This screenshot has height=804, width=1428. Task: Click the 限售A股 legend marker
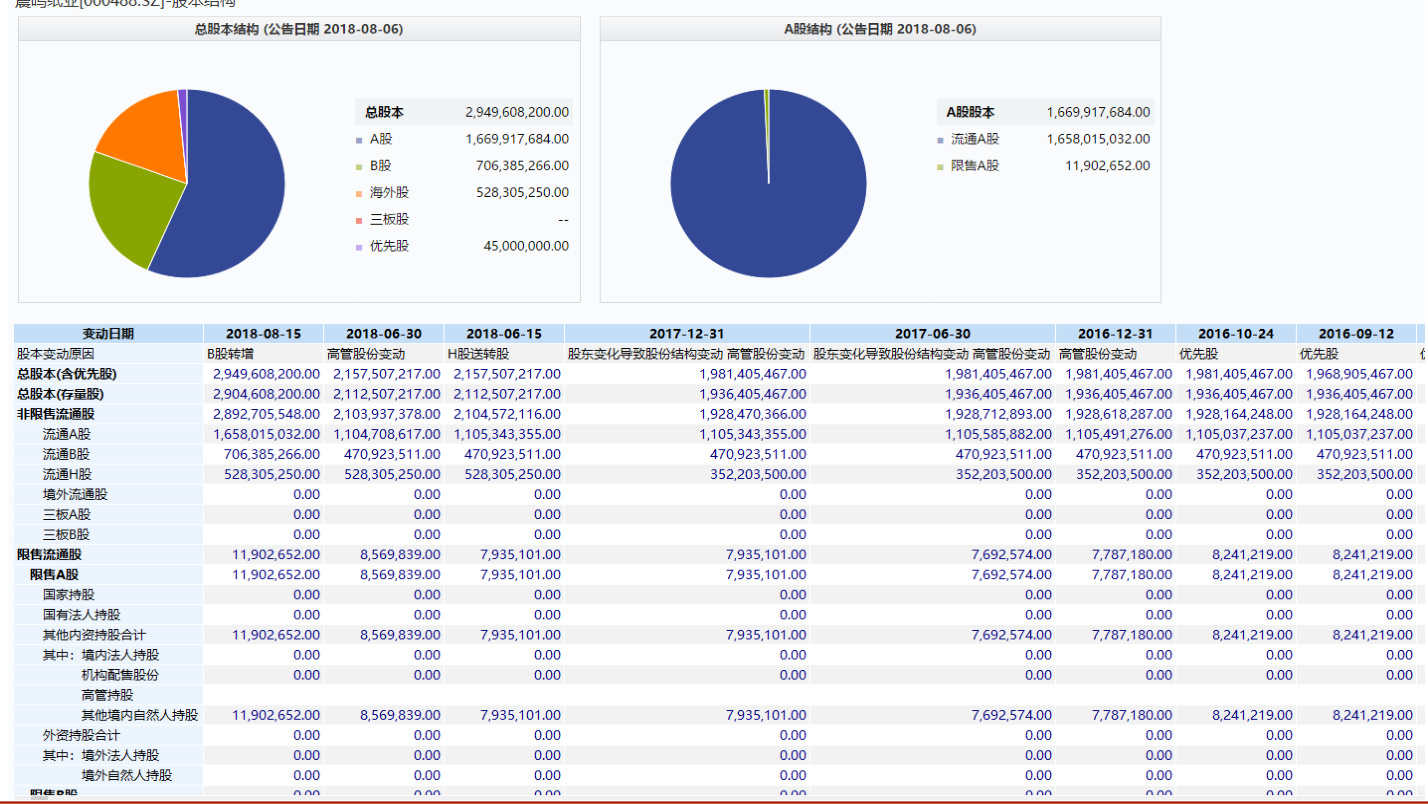(940, 167)
